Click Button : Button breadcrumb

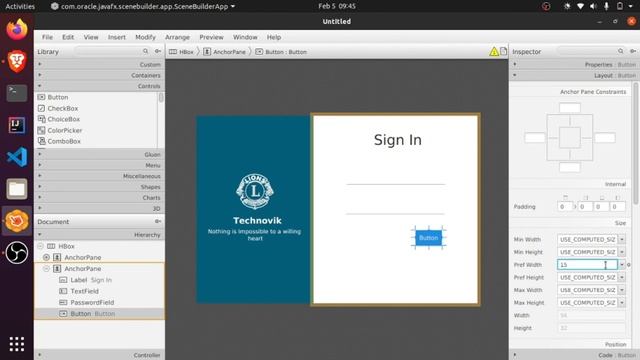[281, 52]
